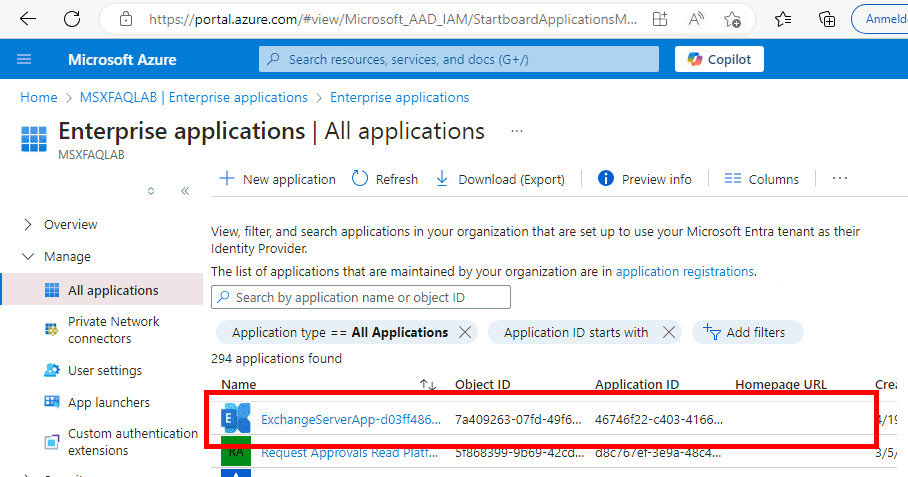Click the All applications grid icon

click(x=52, y=290)
